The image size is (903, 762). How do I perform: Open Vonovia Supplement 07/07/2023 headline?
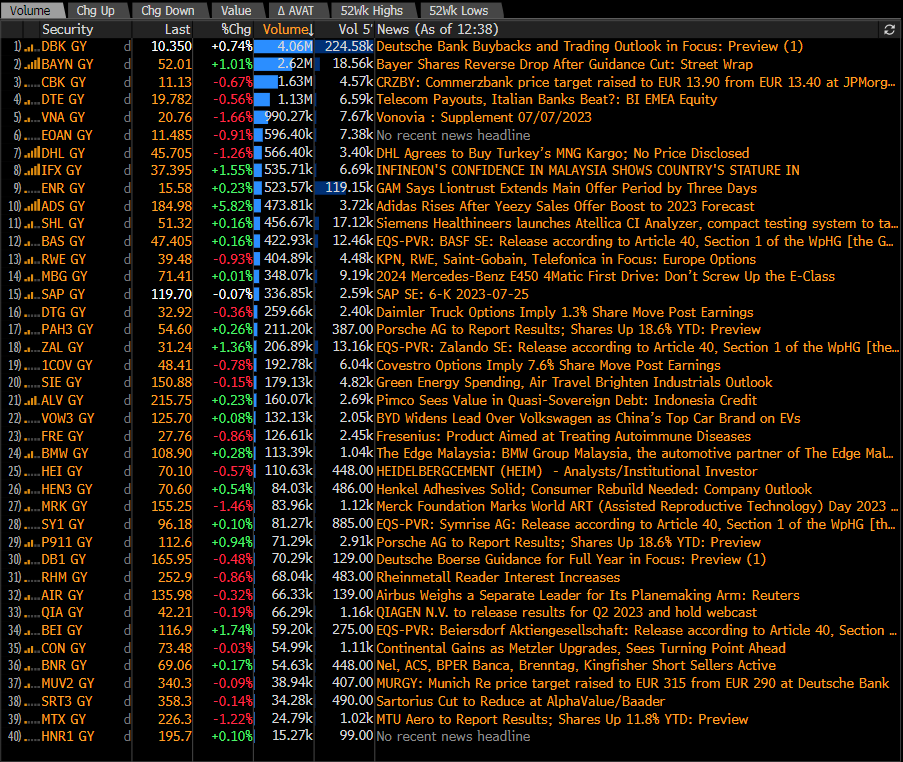coord(484,117)
